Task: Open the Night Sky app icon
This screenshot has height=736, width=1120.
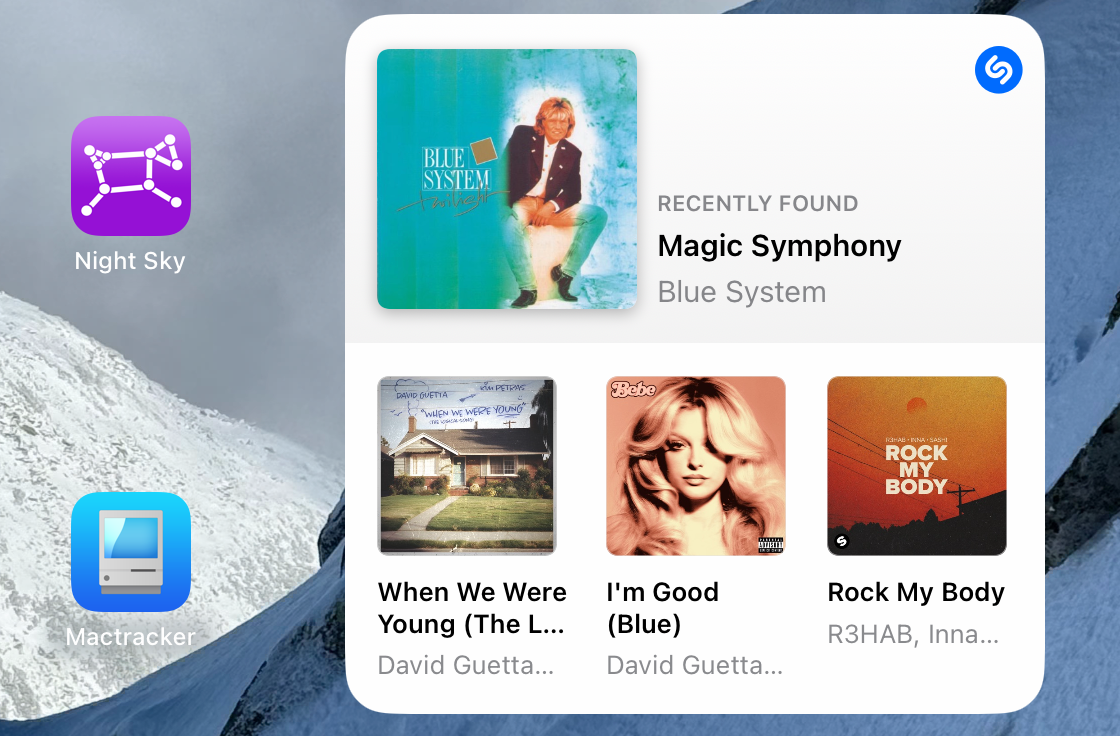Action: point(131,176)
